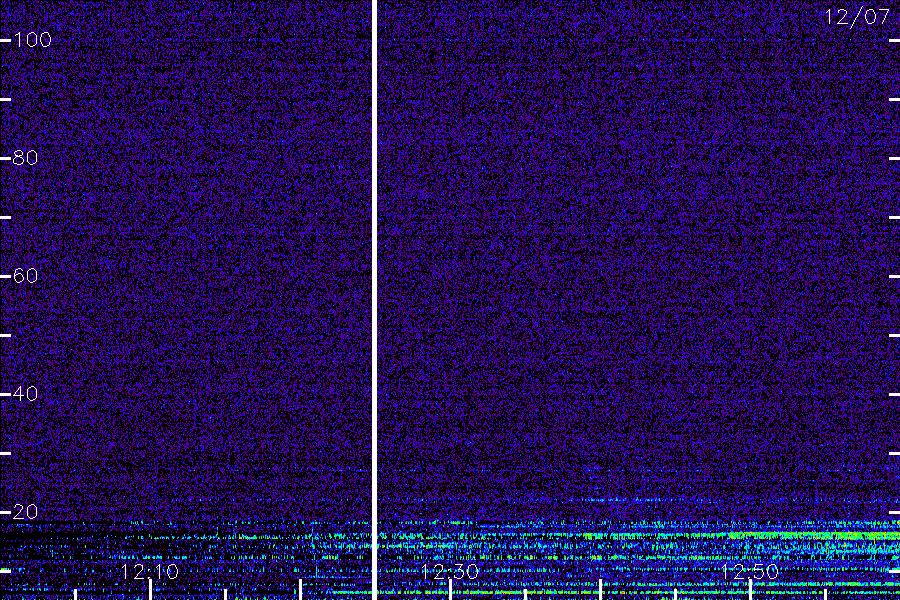The width and height of the screenshot is (900, 600).
Task: Click the 12:10 time label
Action: (150, 571)
